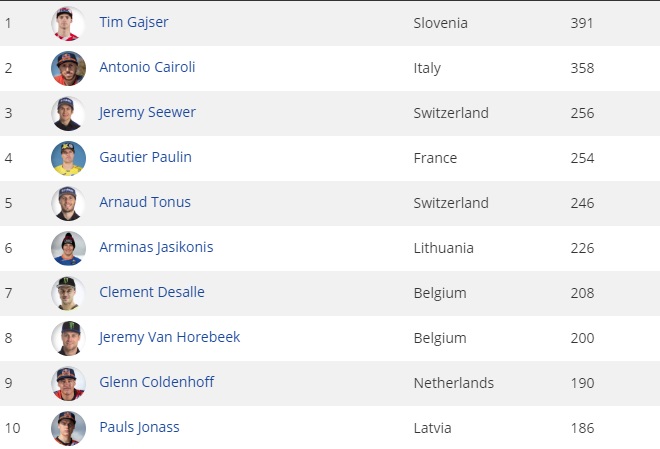
Task: Open the Pauls Jonass profile link
Action: click(139, 427)
